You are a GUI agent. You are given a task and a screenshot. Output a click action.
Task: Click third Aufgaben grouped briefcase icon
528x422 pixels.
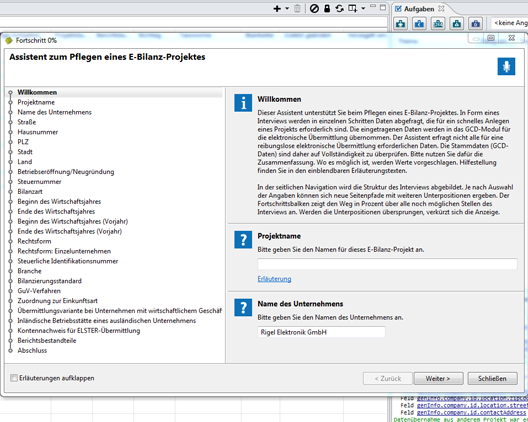[438, 24]
